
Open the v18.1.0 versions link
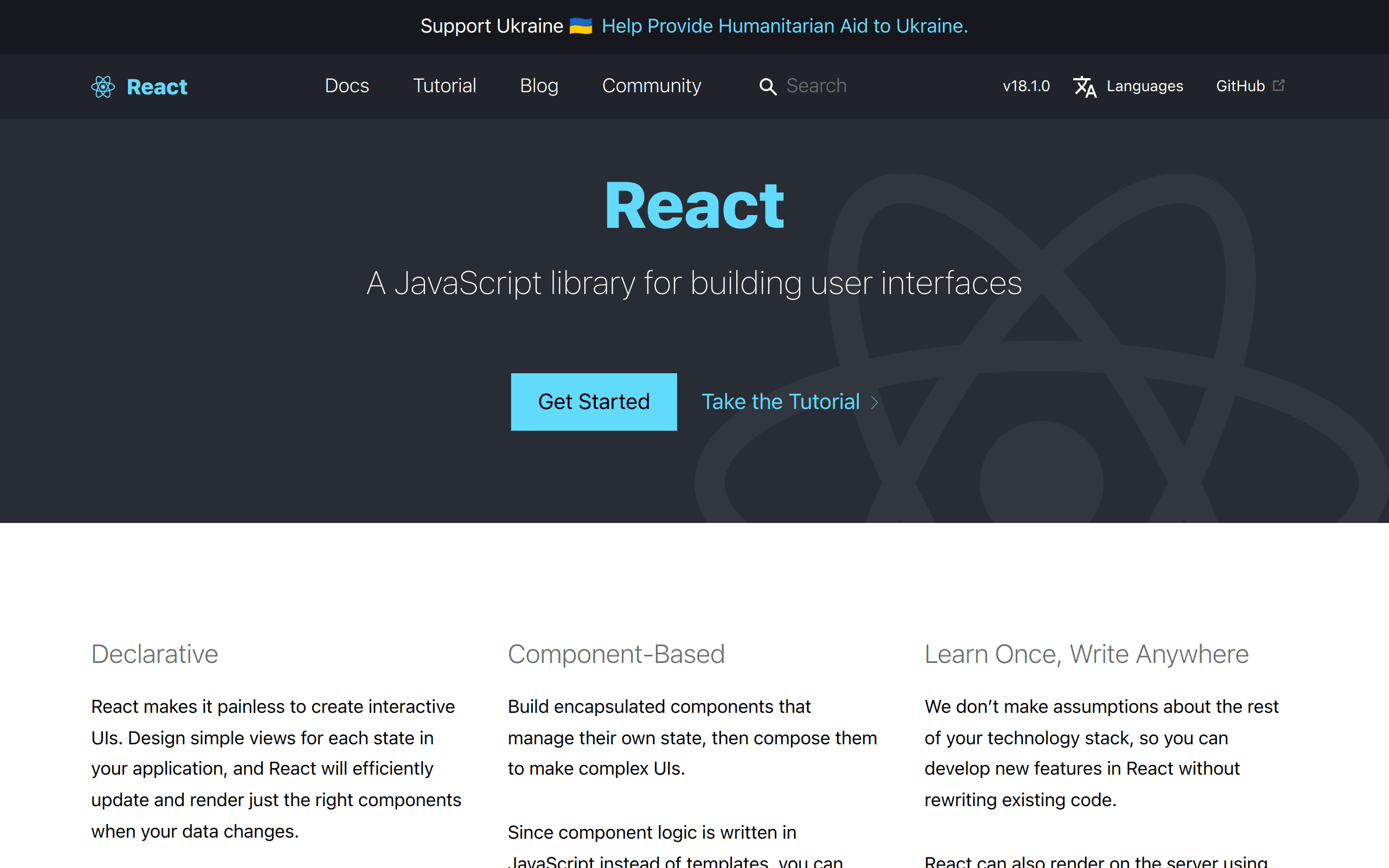point(1026,86)
